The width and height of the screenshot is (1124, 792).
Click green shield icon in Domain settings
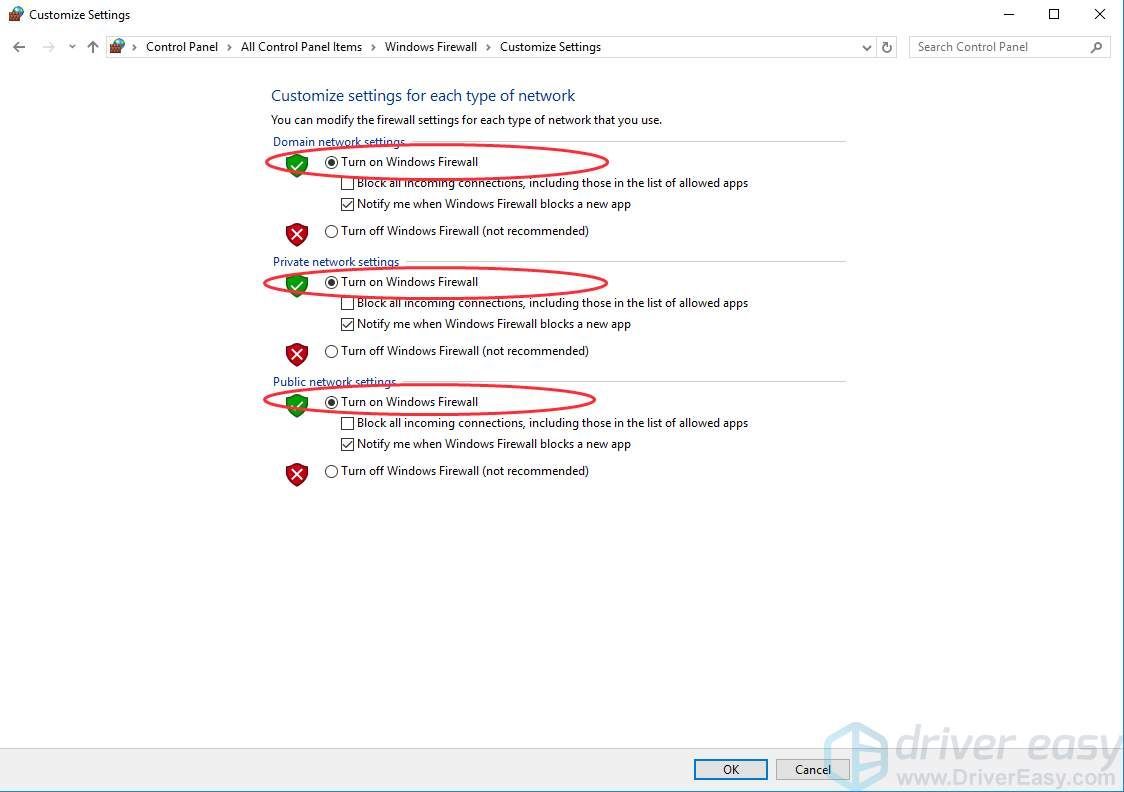(x=297, y=165)
